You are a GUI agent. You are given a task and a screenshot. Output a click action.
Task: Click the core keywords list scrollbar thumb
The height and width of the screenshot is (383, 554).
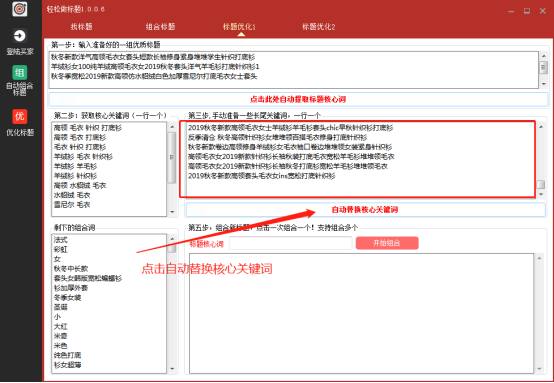pos(172,158)
